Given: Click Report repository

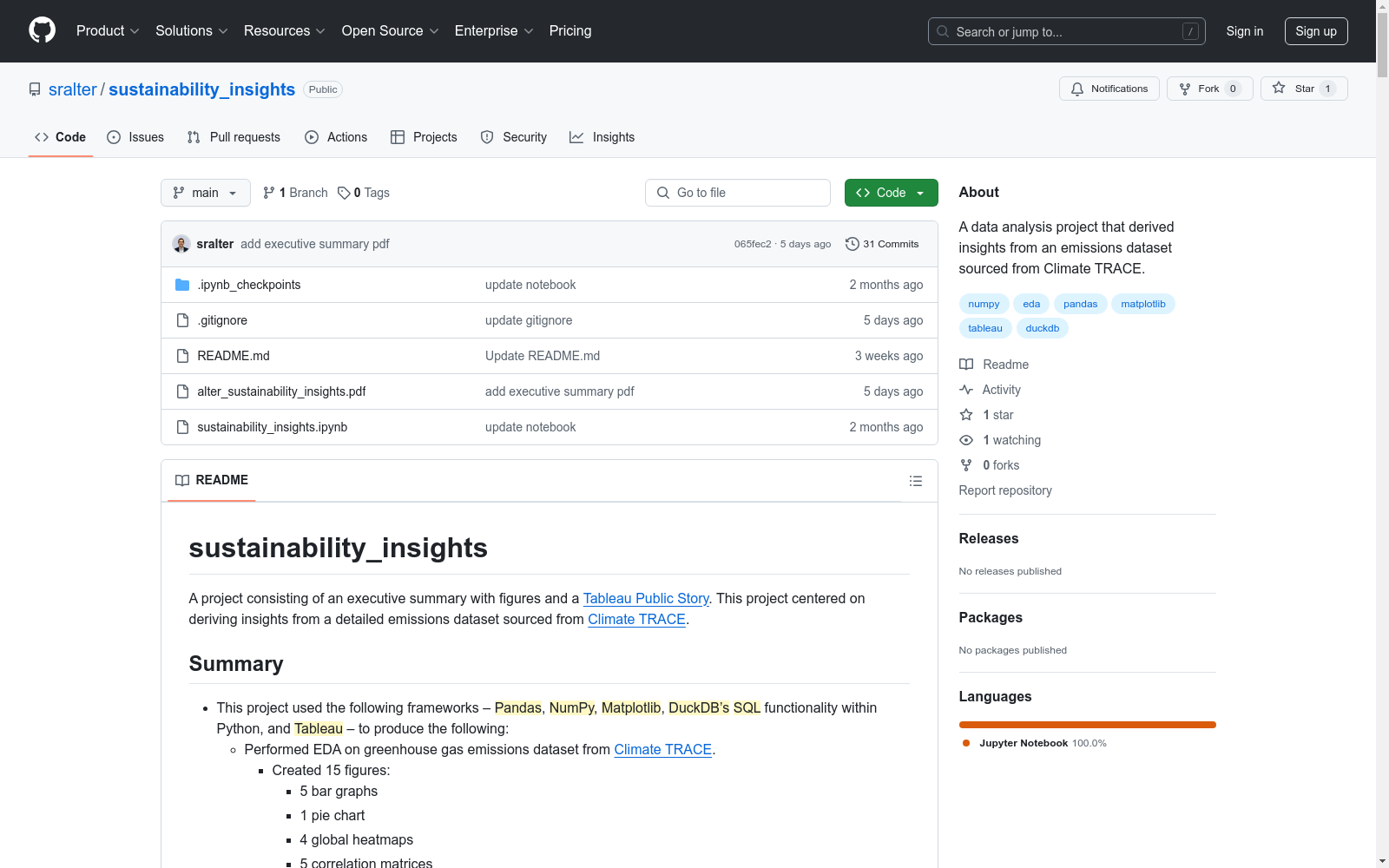Looking at the screenshot, I should (x=1005, y=490).
